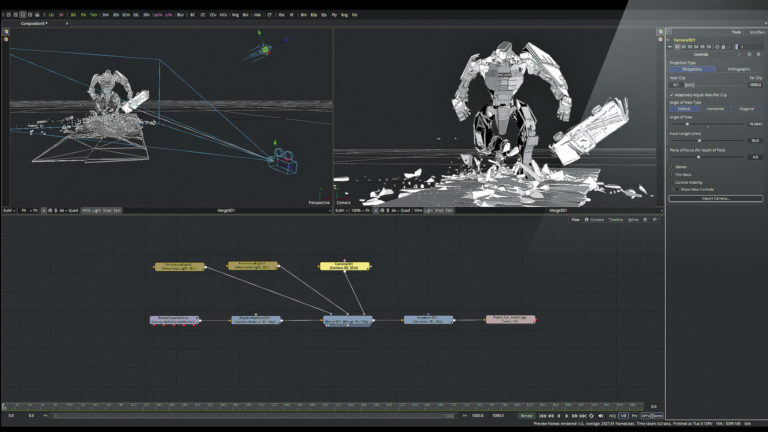Adjust the Plane of Focus slider
768x432 pixels.
pos(698,157)
